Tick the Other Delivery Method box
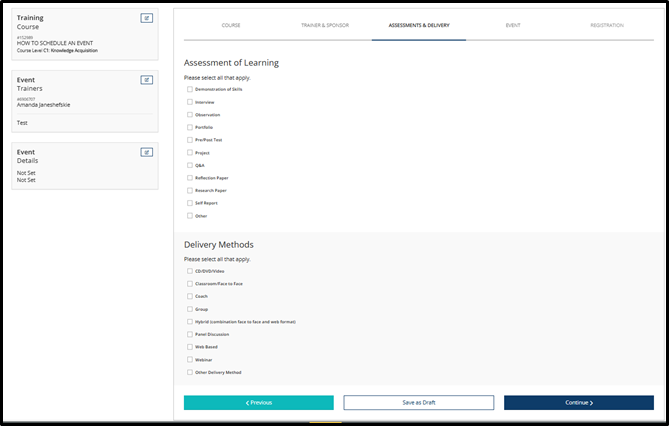 coord(190,372)
